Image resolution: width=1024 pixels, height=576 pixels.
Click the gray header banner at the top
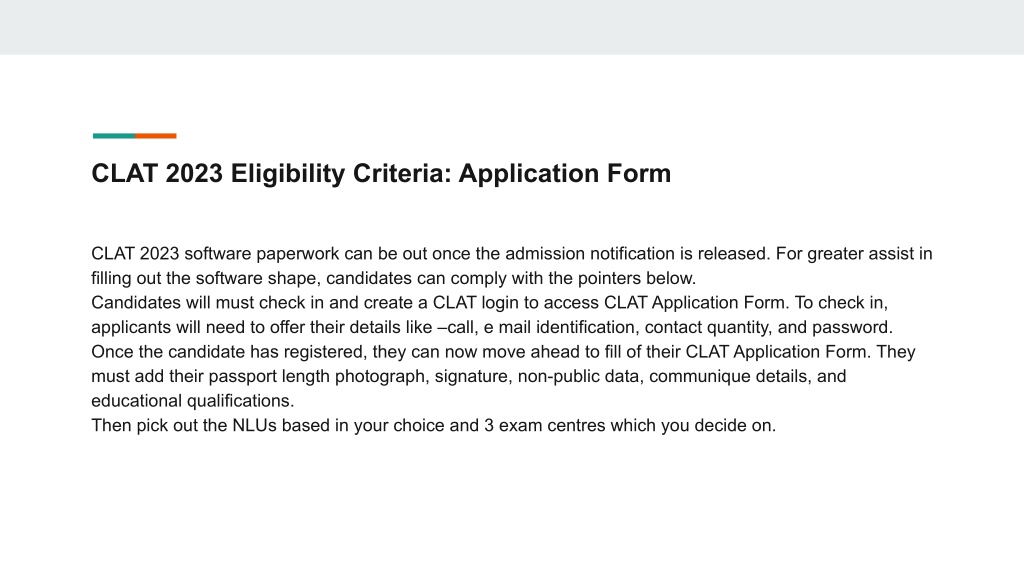click(x=512, y=27)
